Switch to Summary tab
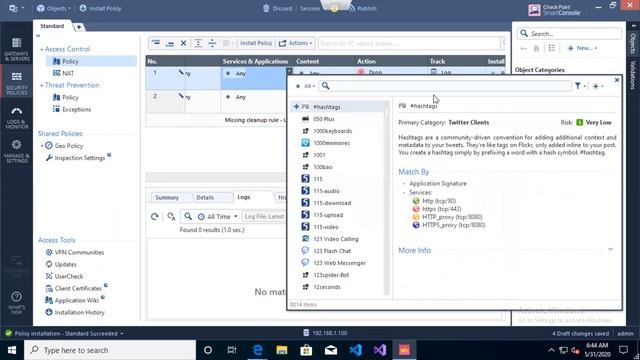Viewport: 640px width, 360px height. tap(167, 198)
